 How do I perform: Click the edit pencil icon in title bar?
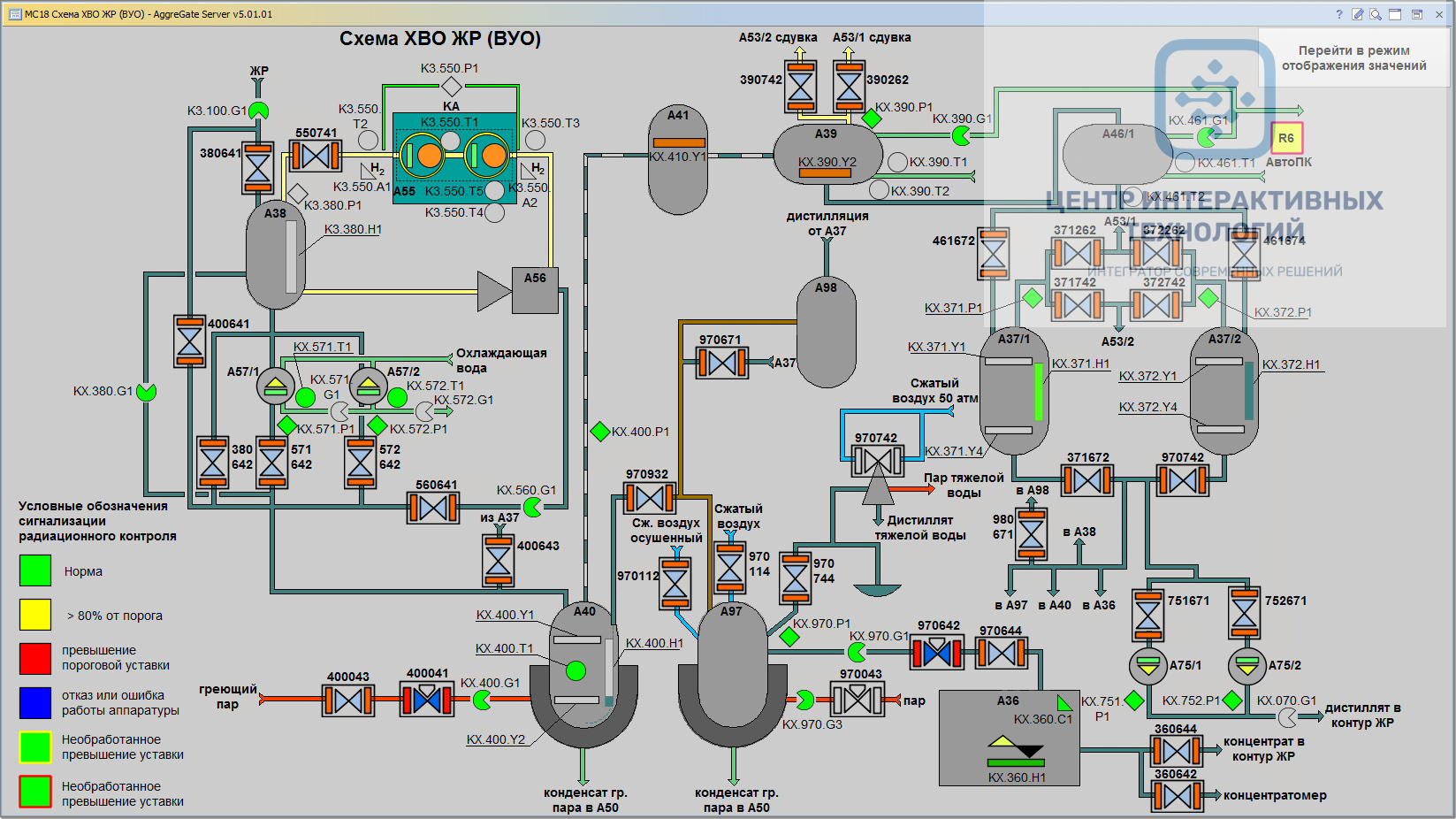coord(1357,14)
